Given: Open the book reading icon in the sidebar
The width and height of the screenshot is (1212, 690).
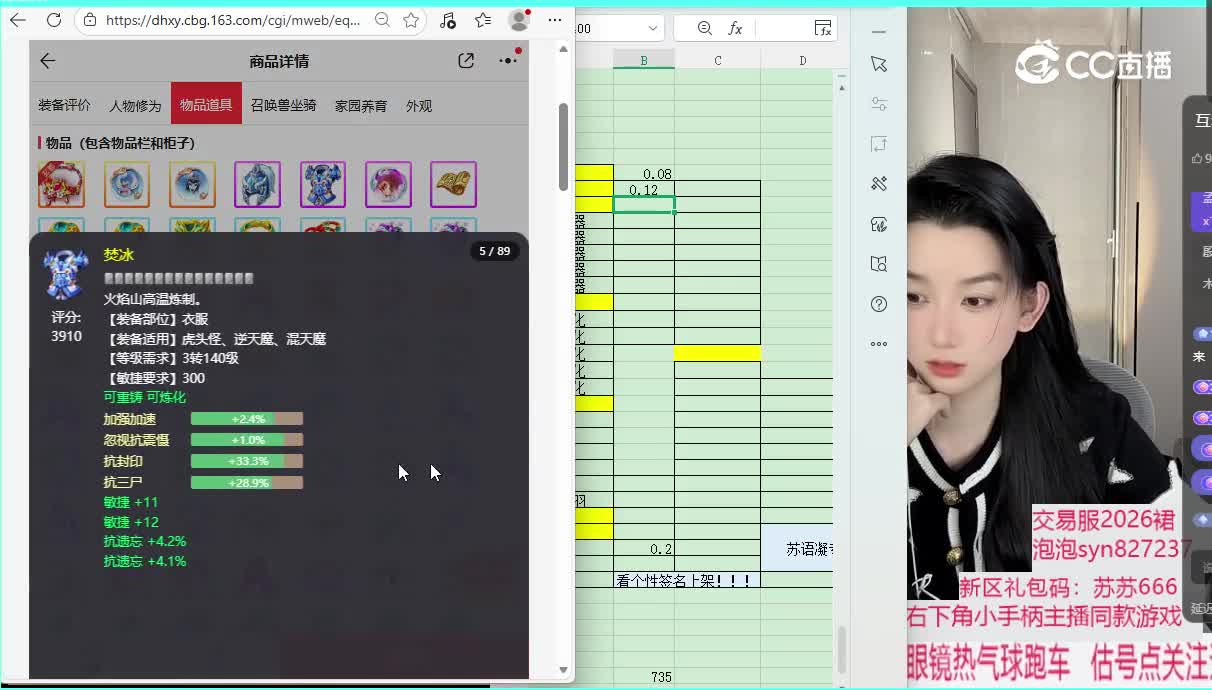Looking at the screenshot, I should (879, 264).
